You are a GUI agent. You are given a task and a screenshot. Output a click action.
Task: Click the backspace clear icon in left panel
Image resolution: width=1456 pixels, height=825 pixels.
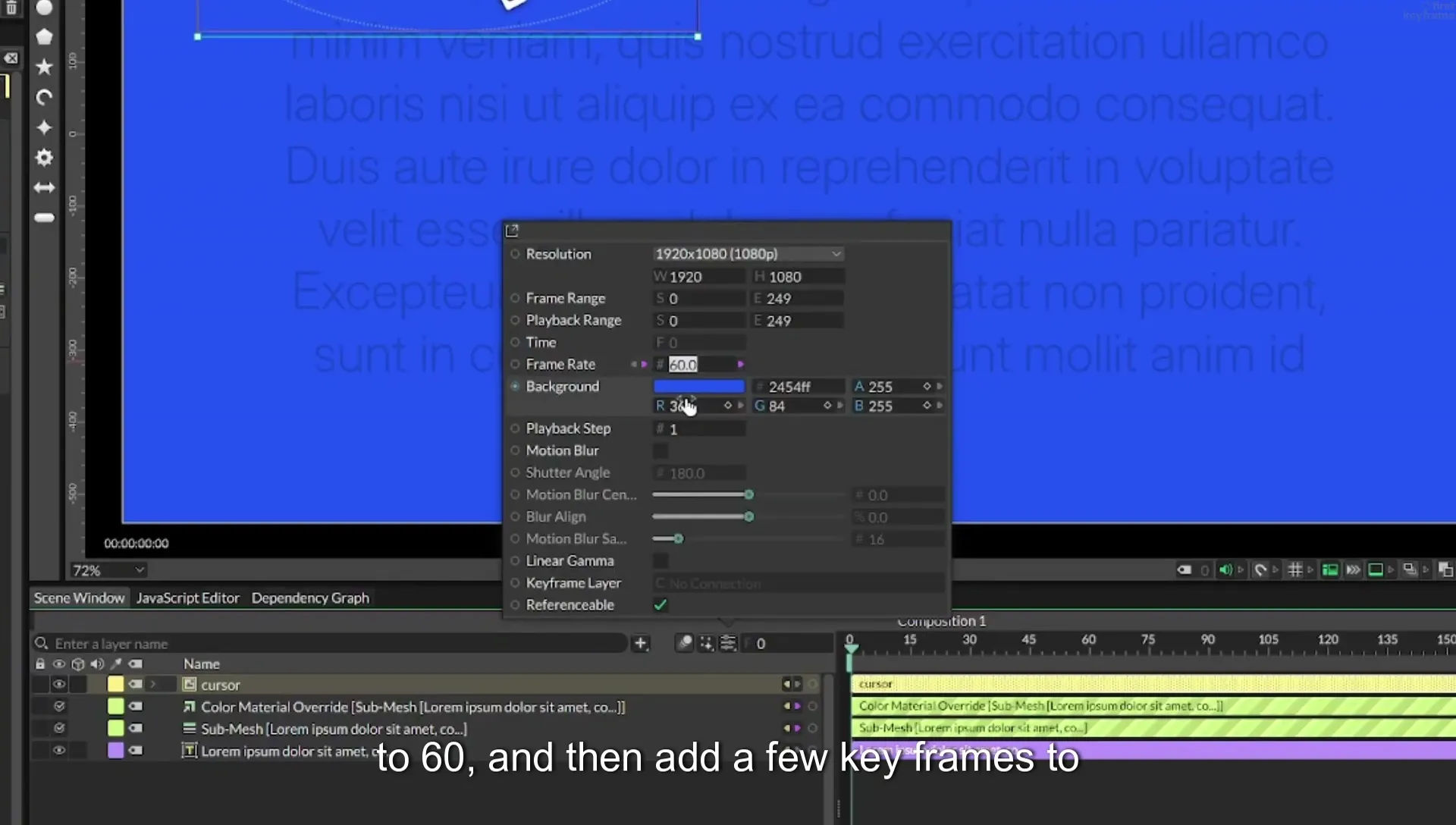(x=11, y=58)
